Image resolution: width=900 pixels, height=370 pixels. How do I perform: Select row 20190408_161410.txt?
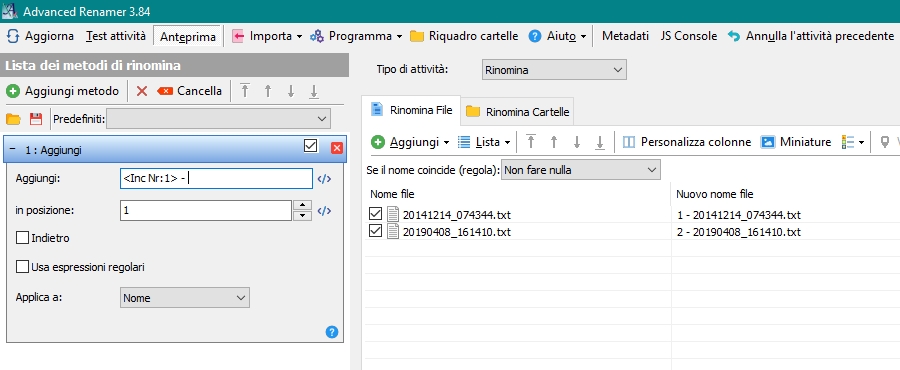[456, 232]
